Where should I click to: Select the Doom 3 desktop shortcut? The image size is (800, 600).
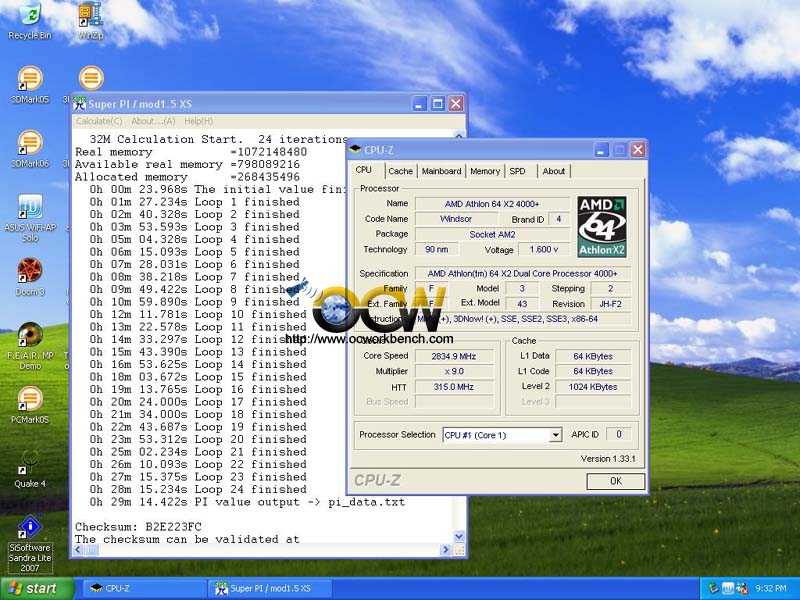30,277
